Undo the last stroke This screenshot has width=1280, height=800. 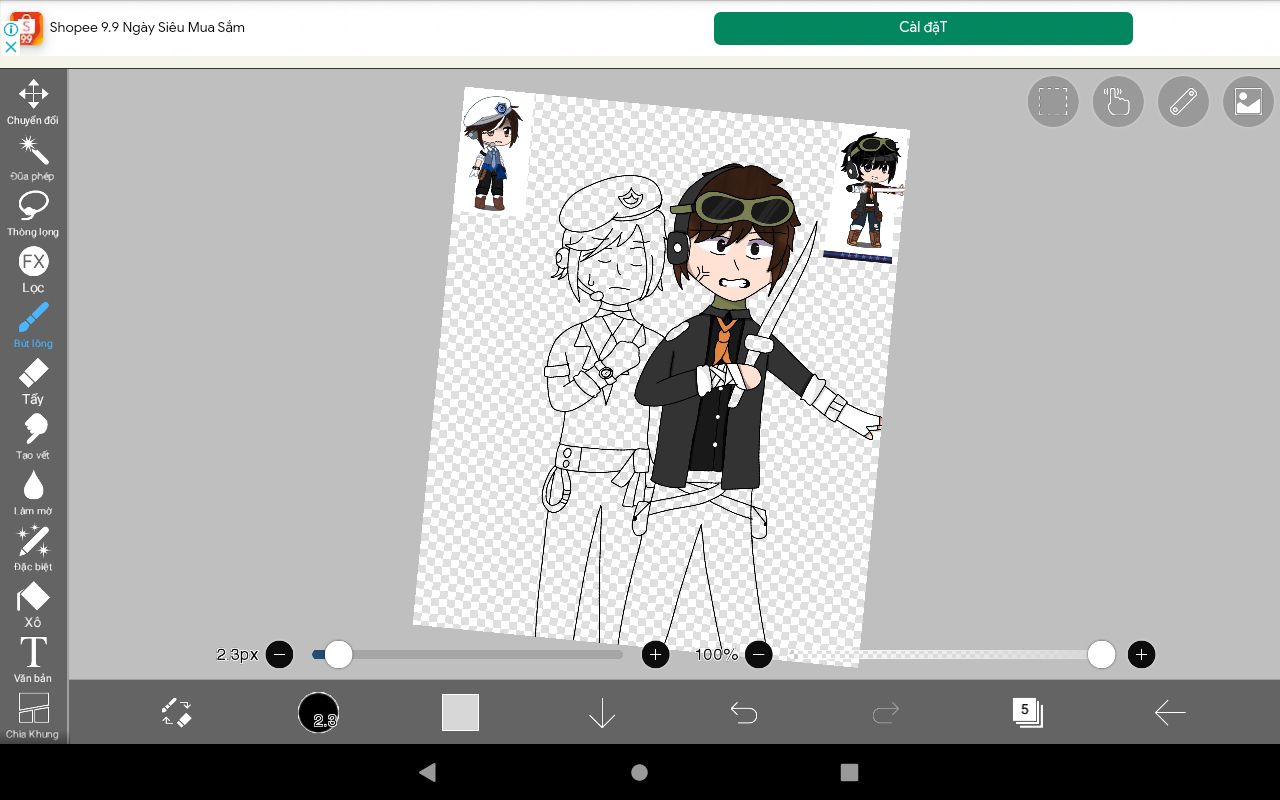(x=744, y=713)
